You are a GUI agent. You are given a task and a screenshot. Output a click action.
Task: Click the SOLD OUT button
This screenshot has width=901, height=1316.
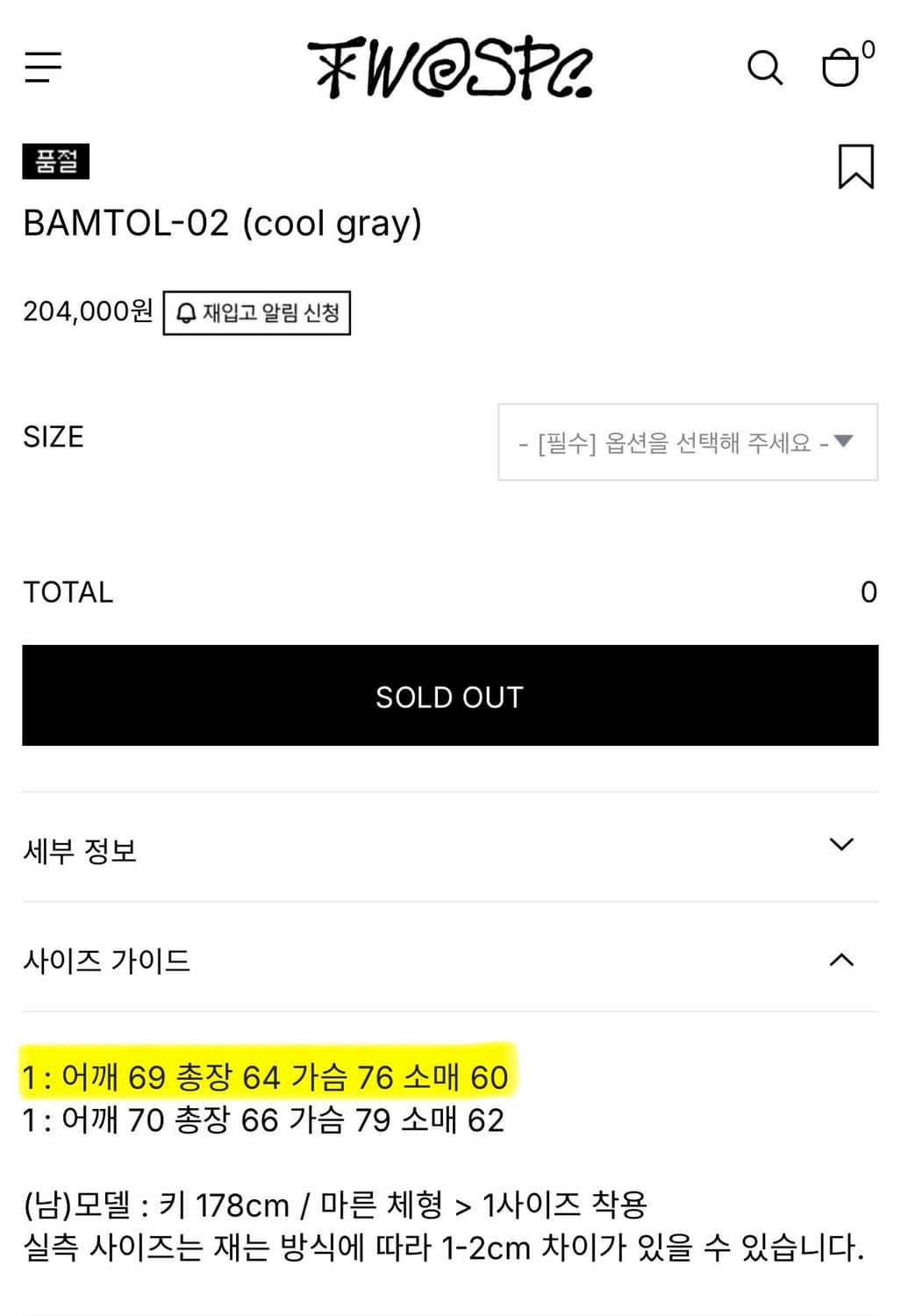450,696
